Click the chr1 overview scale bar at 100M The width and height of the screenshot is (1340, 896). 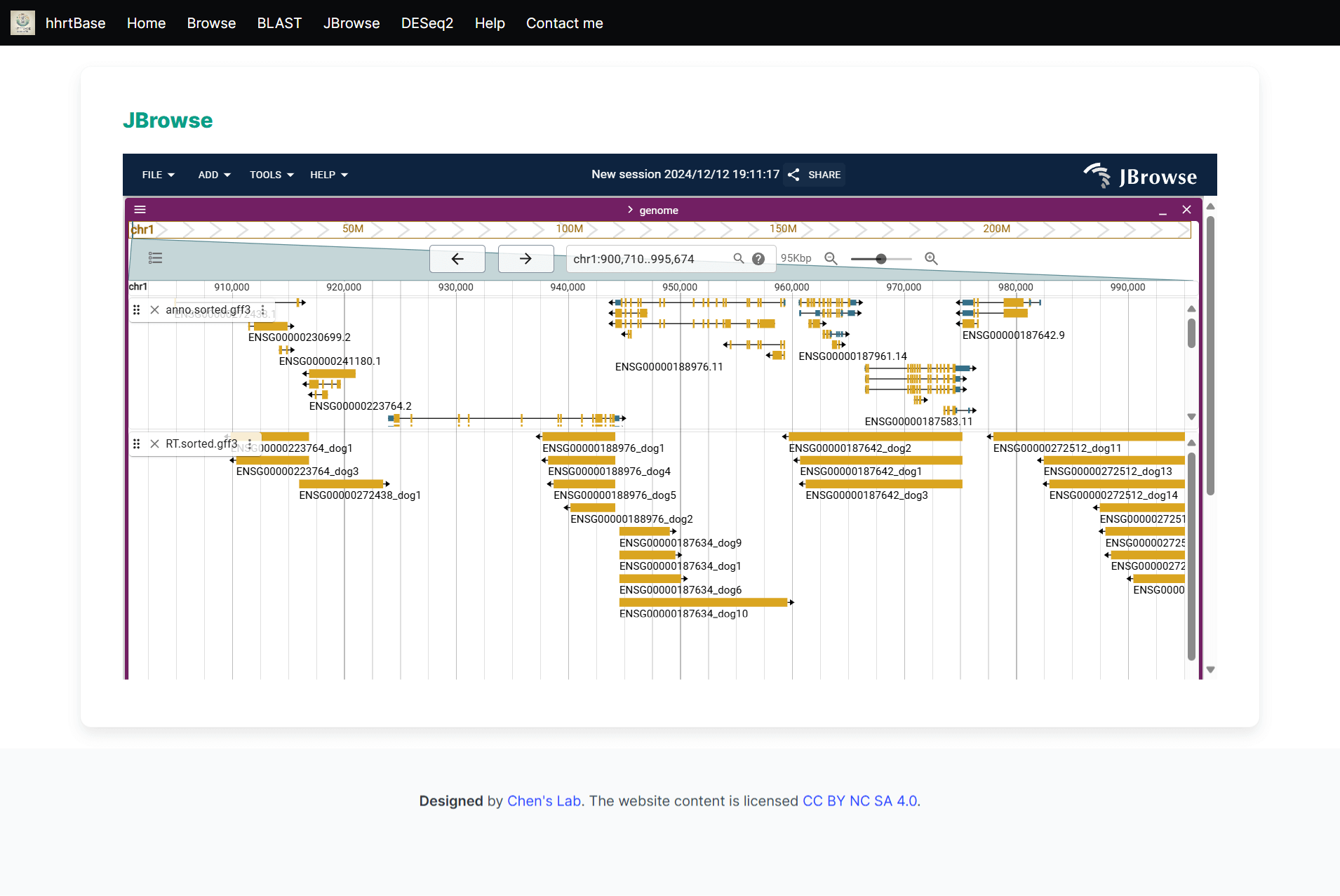coord(569,229)
